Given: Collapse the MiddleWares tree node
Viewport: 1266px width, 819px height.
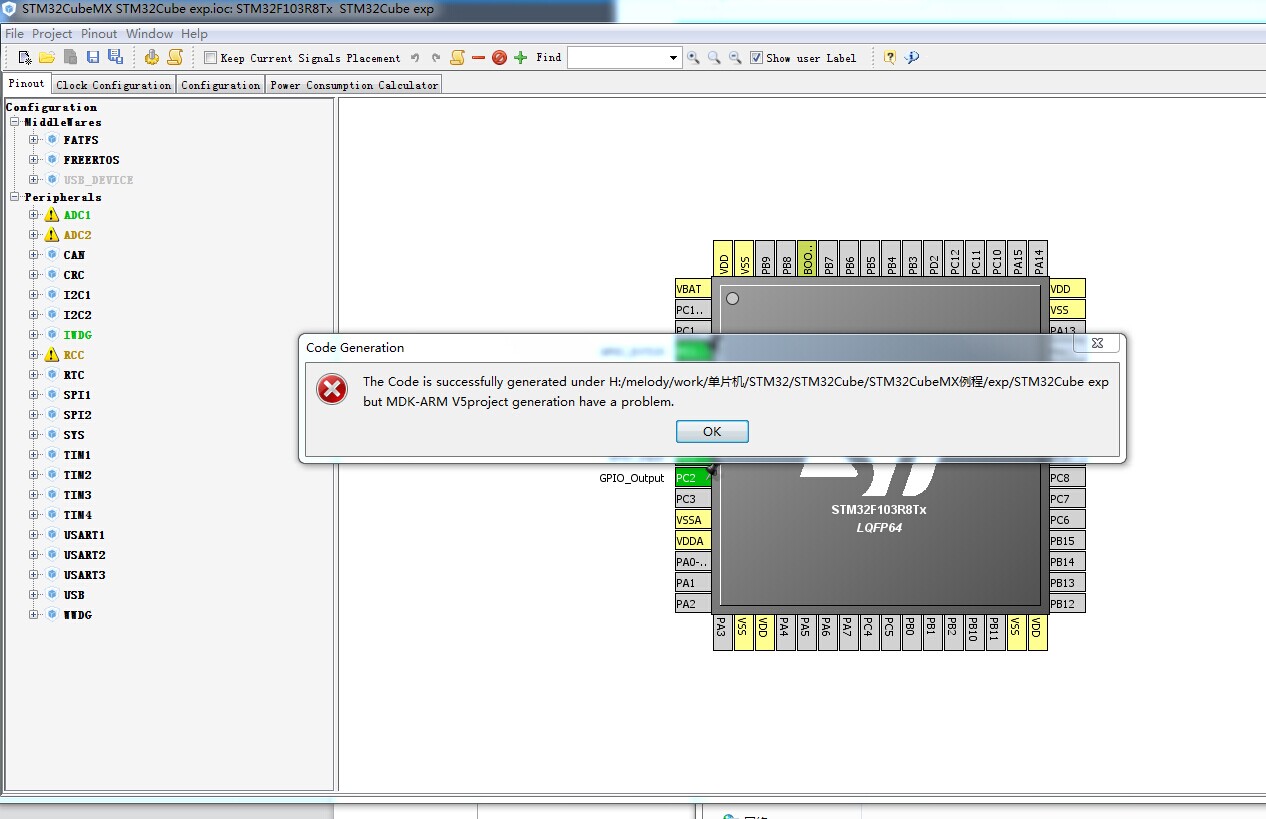Looking at the screenshot, I should (15, 122).
